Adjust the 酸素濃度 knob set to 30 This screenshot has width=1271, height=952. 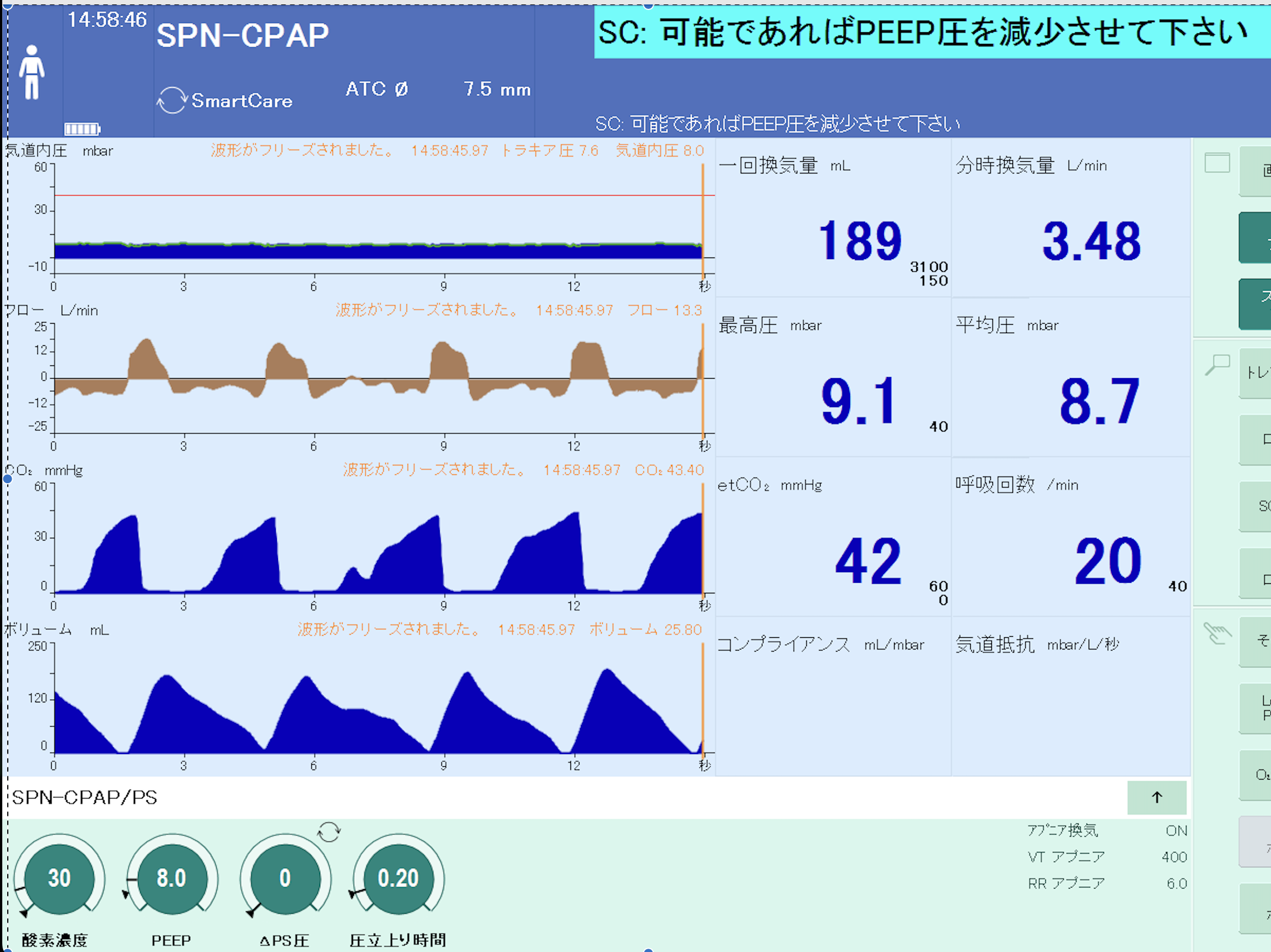pyautogui.click(x=59, y=877)
